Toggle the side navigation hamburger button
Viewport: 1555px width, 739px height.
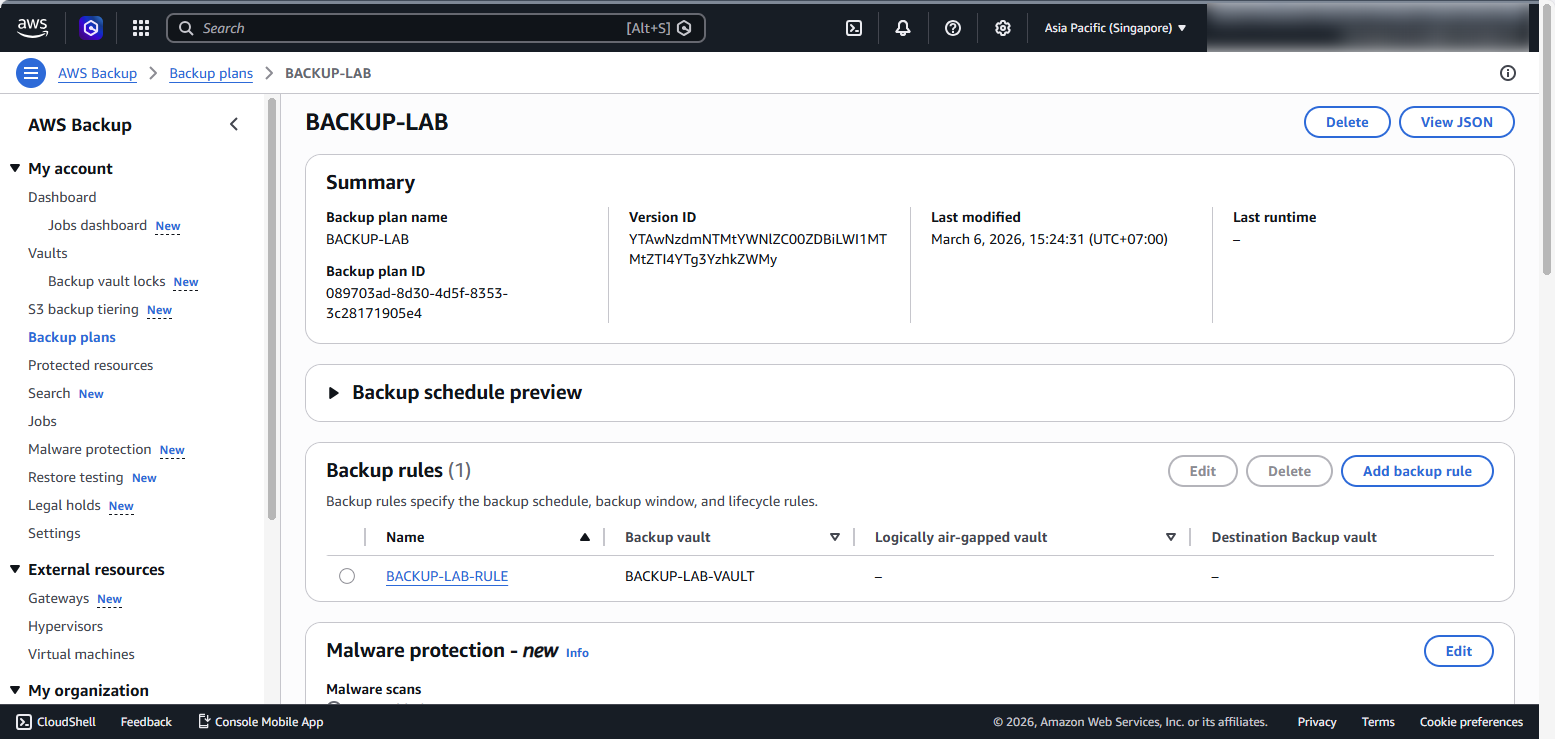(31, 73)
